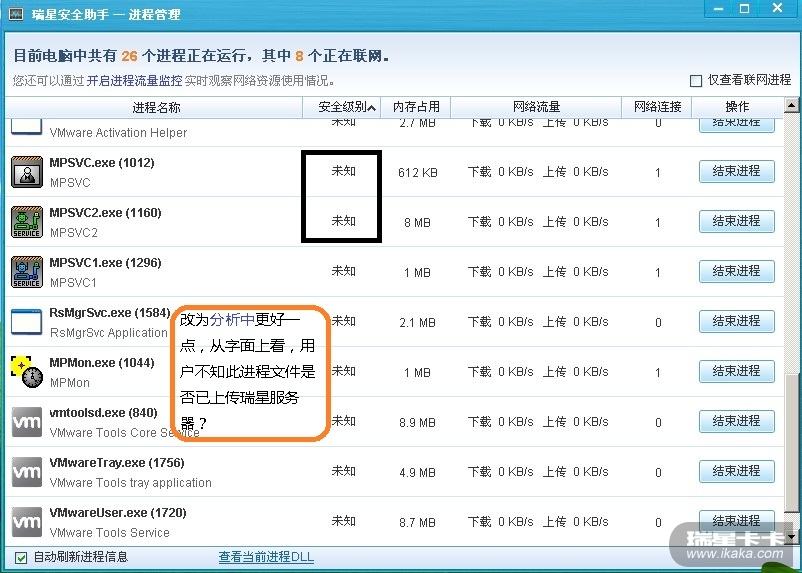This screenshot has width=802, height=573.
Task: Click the MPMon.exe clock icon
Action: coord(27,372)
